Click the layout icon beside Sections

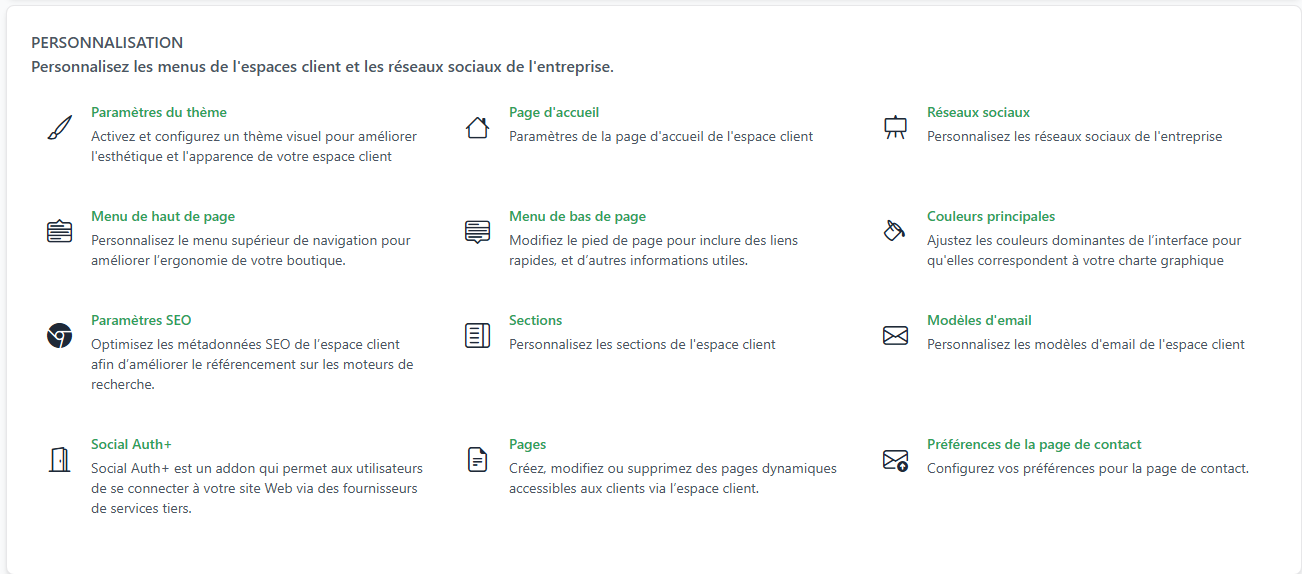[x=477, y=336]
